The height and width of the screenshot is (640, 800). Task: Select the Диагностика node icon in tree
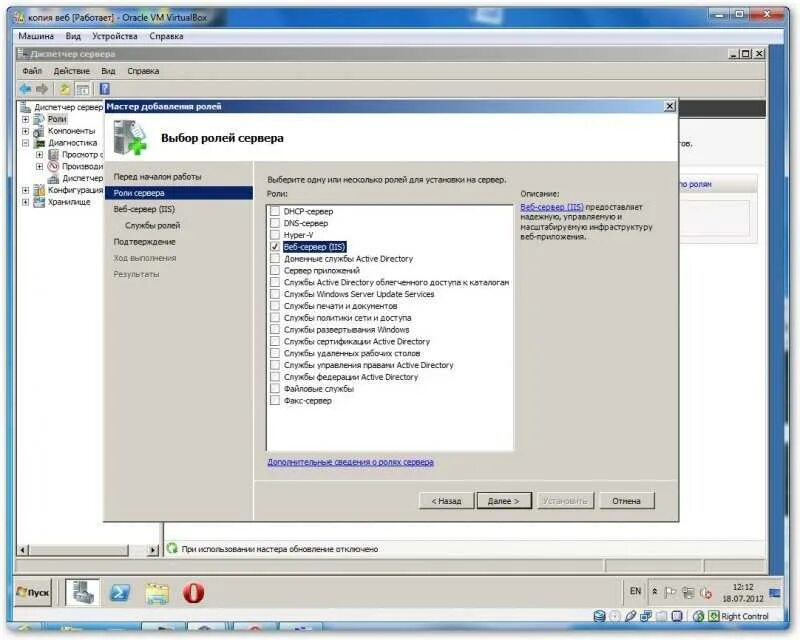[x=39, y=143]
